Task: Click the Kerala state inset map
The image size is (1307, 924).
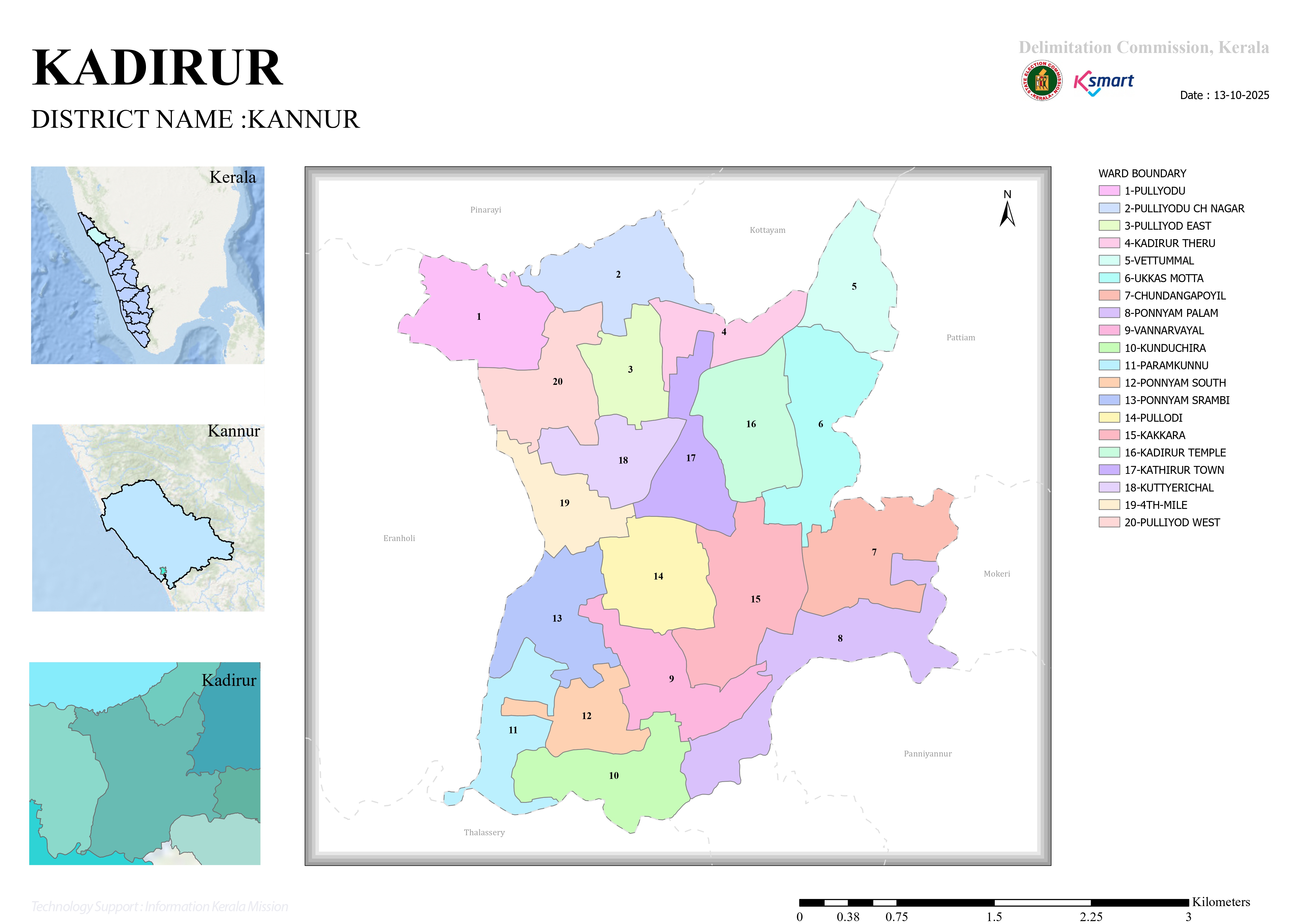Action: (148, 265)
